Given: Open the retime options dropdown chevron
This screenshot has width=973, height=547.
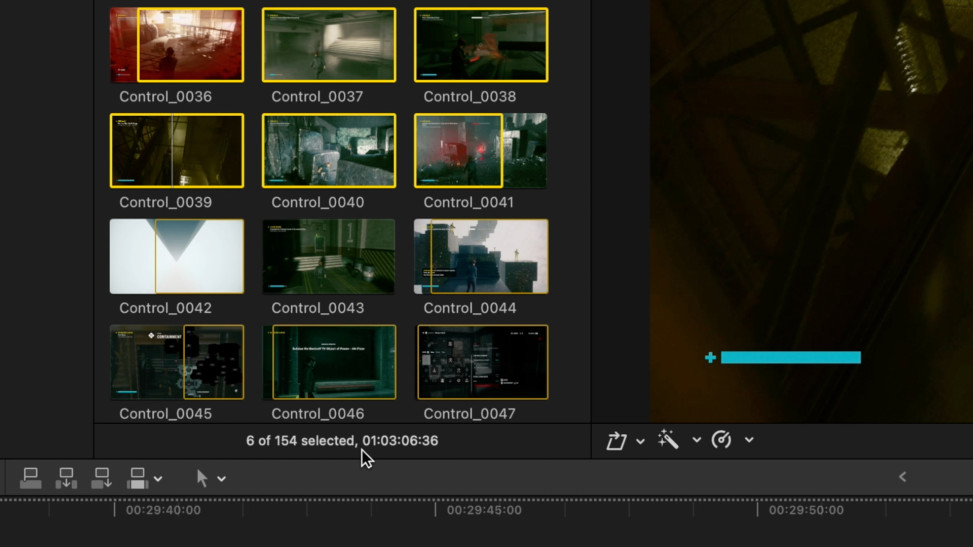Looking at the screenshot, I should pyautogui.click(x=749, y=440).
